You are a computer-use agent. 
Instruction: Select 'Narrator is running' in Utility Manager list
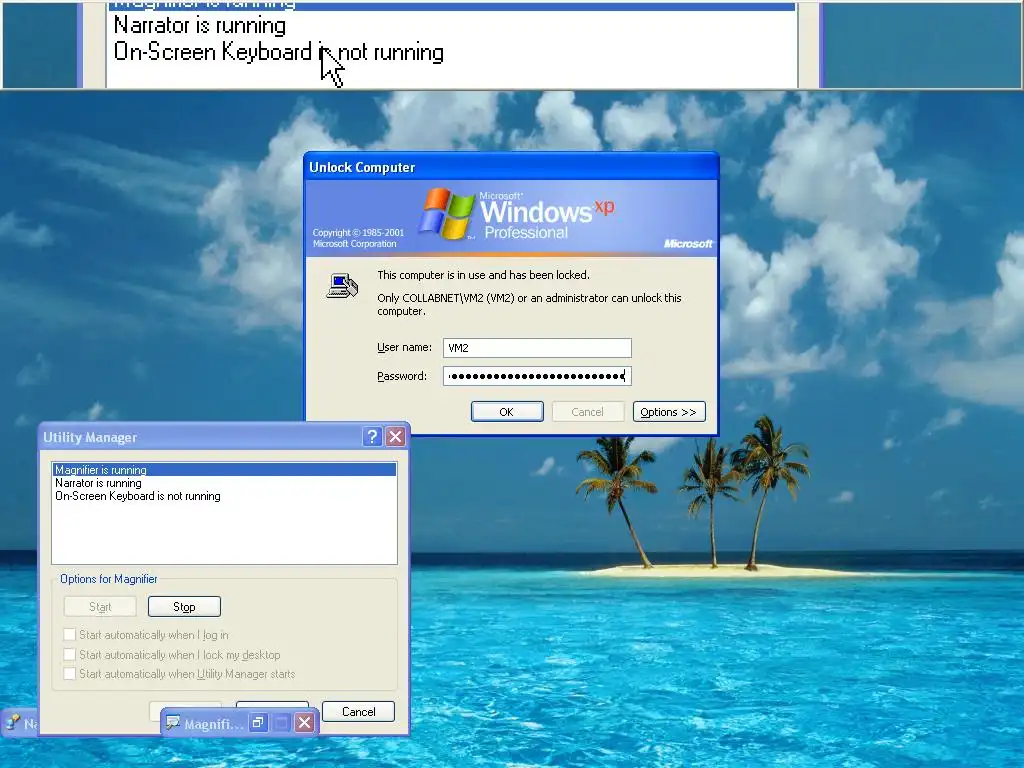(x=224, y=483)
